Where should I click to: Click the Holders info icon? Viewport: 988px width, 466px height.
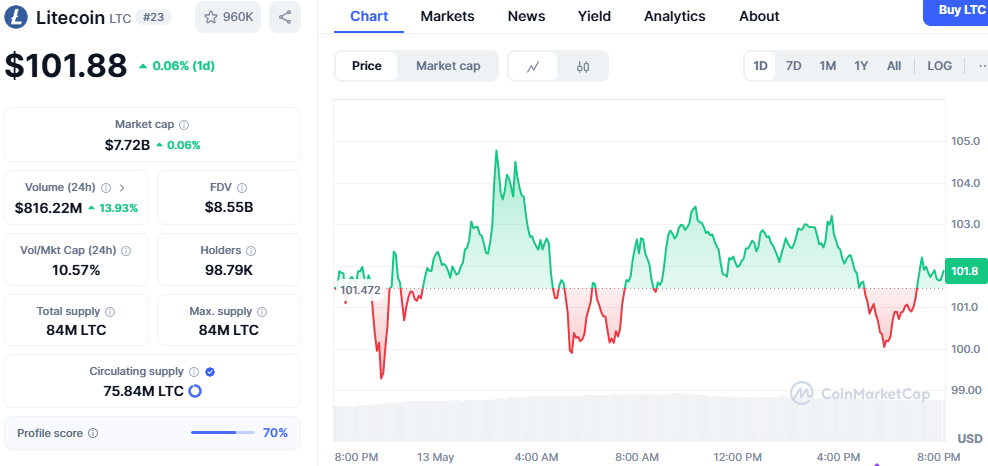(x=251, y=251)
